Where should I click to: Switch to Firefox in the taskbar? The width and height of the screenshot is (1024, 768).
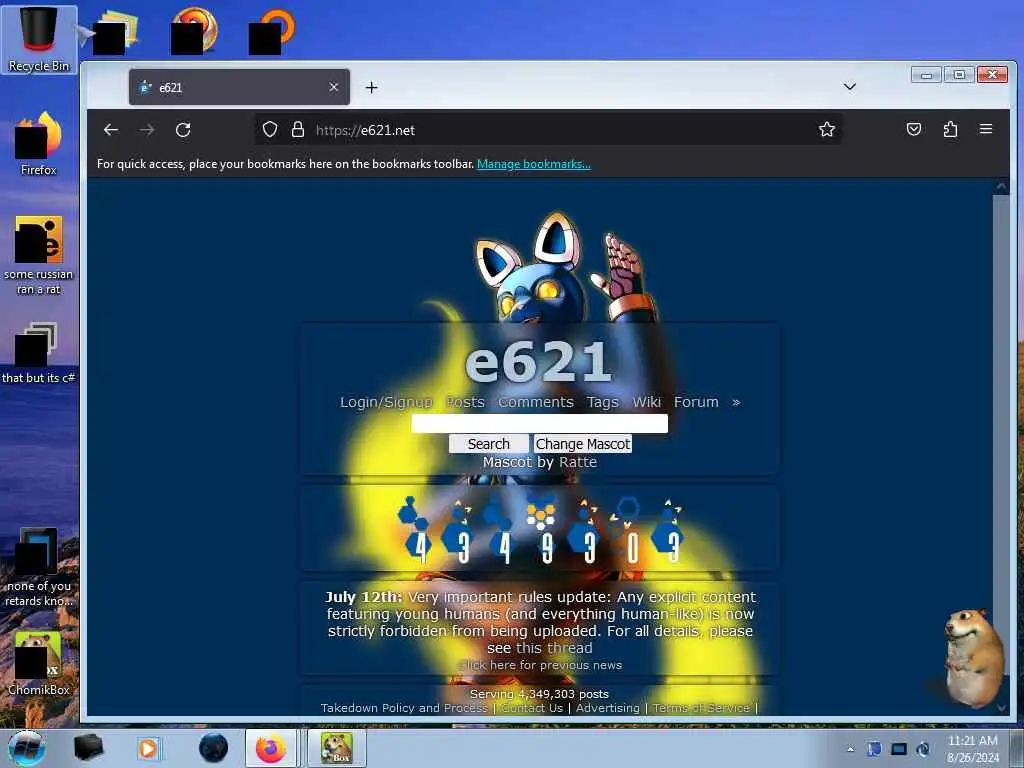click(270, 748)
